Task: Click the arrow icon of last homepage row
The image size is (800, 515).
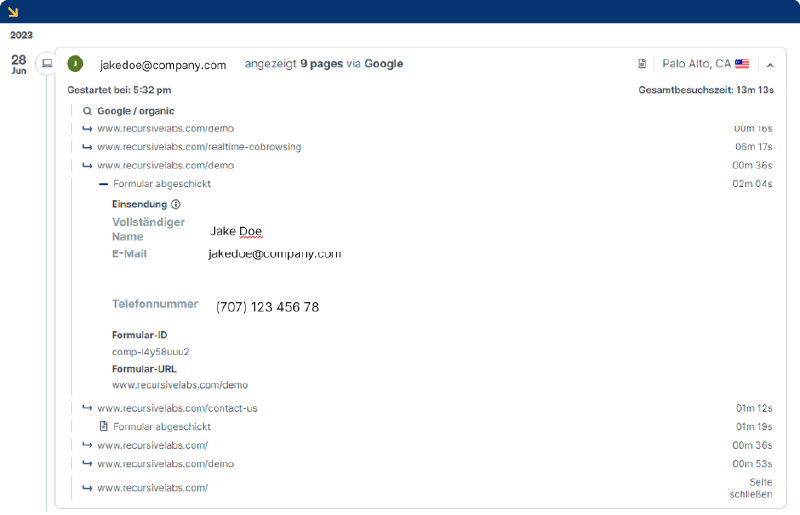Action: (x=87, y=488)
